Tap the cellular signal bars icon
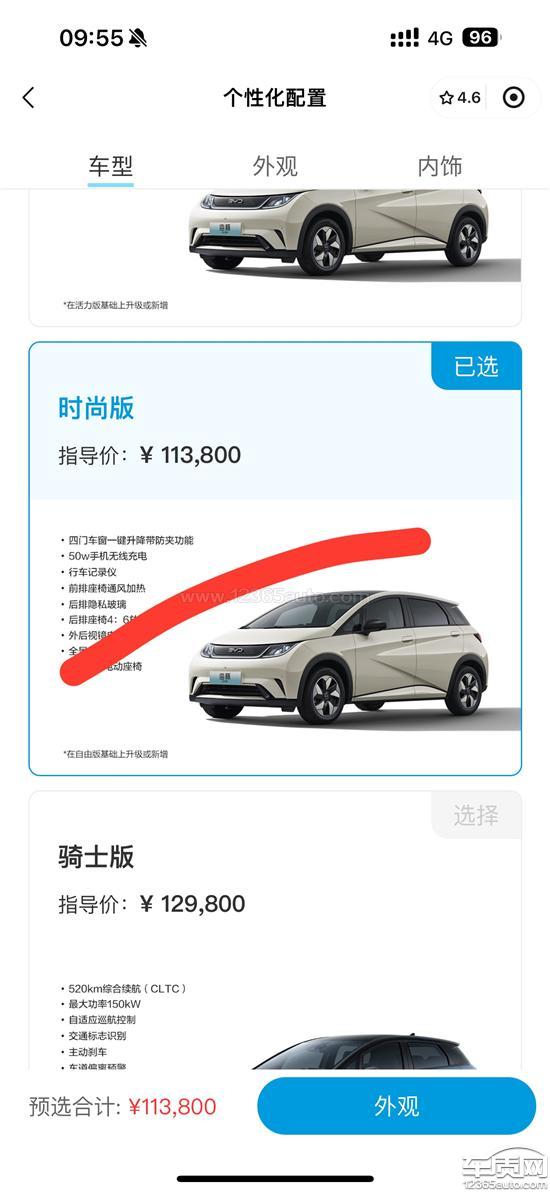 (404, 37)
